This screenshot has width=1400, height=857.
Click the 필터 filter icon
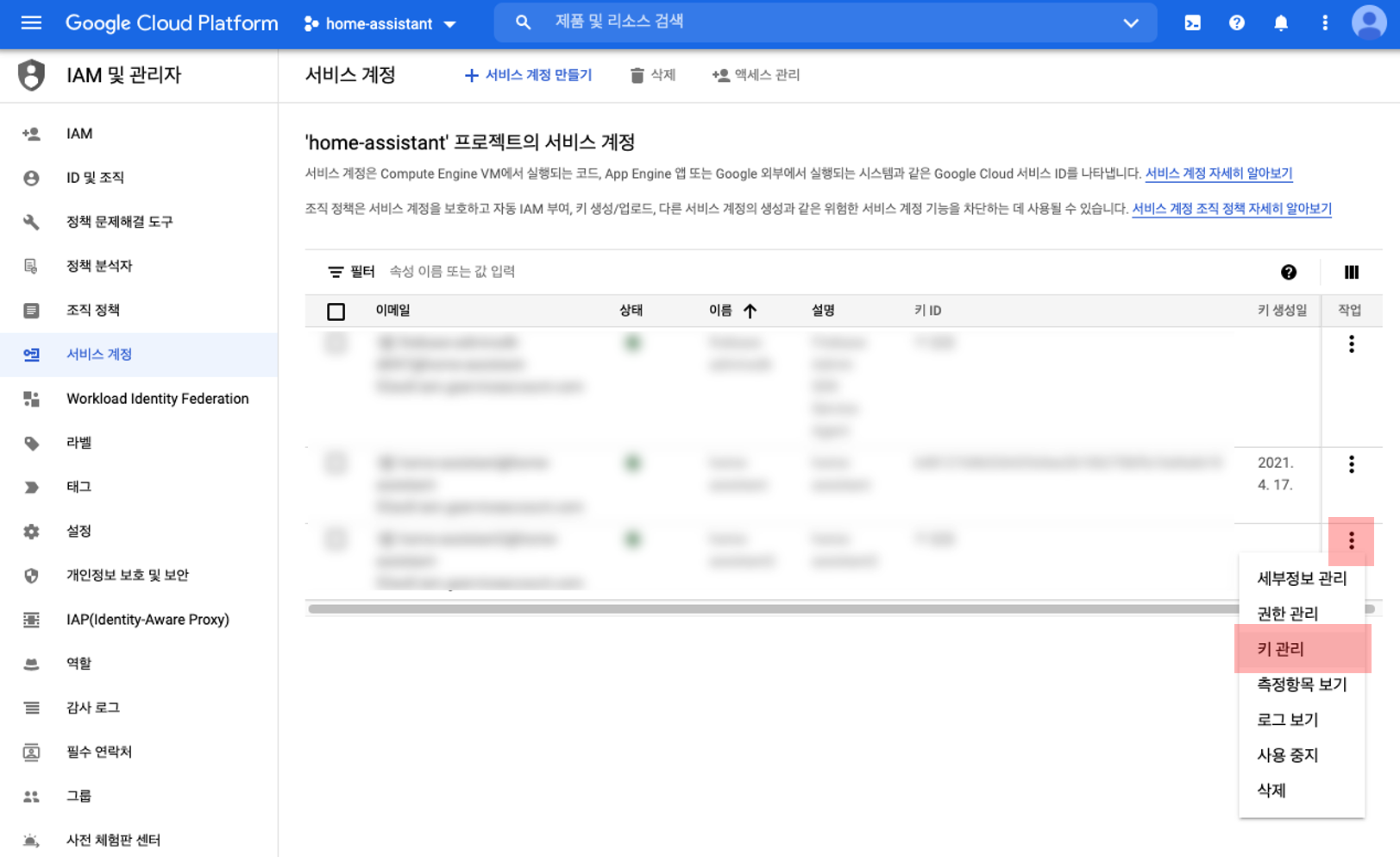(x=336, y=272)
